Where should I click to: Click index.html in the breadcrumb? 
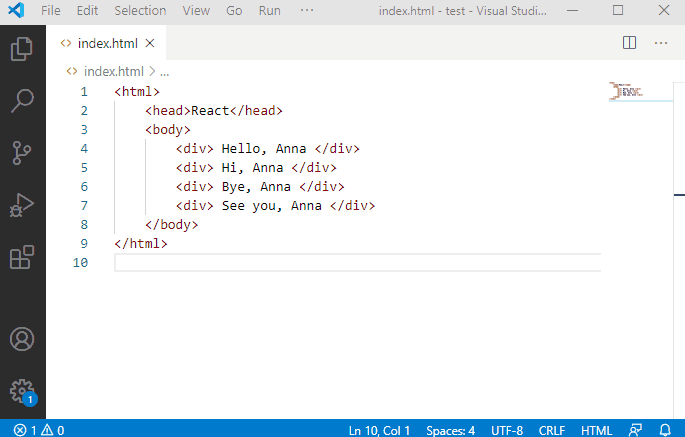(x=114, y=71)
